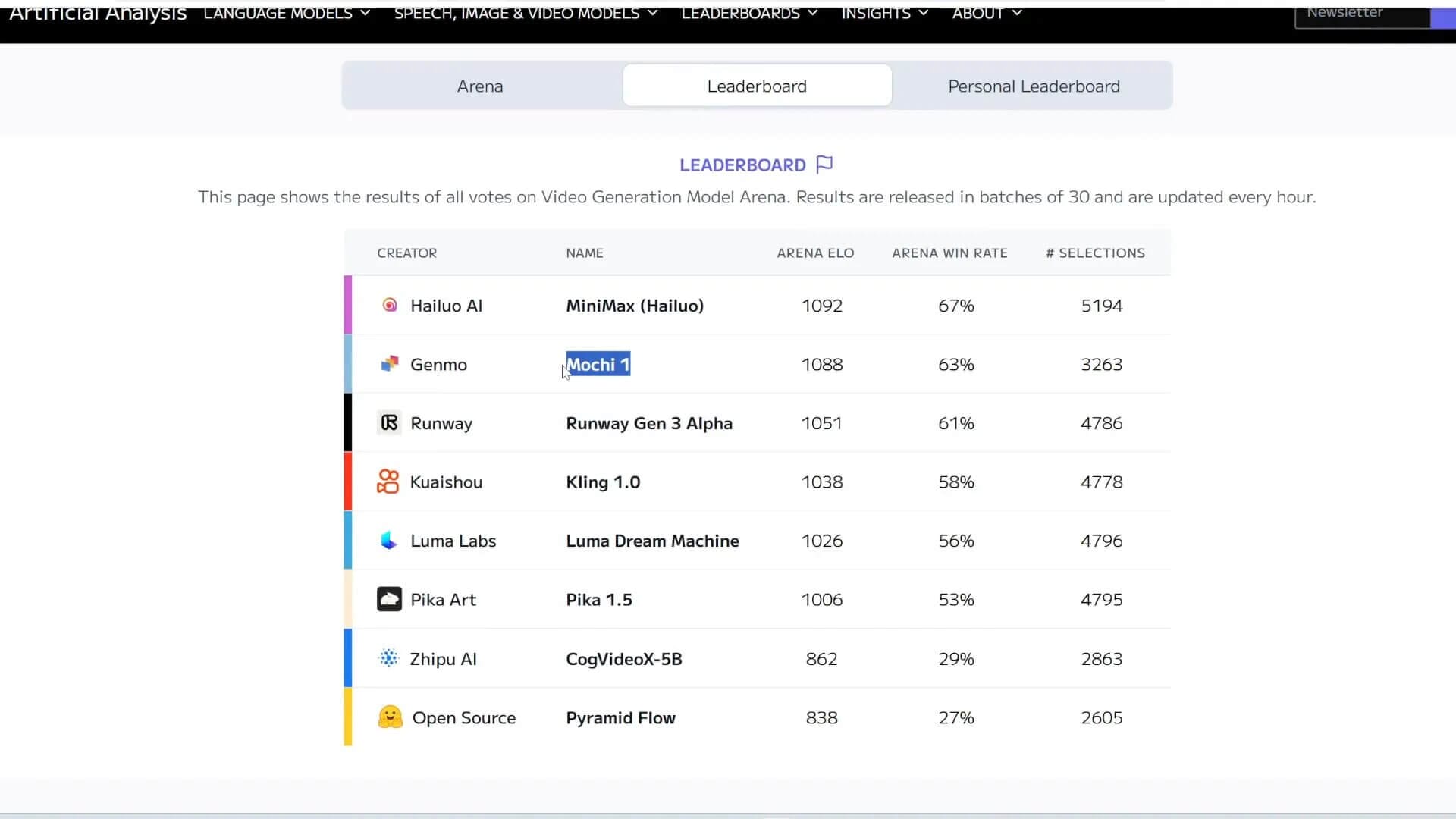Screen dimensions: 1456x819
Task: Open the Runway Gen 3 Alpha model link
Action: click(649, 423)
